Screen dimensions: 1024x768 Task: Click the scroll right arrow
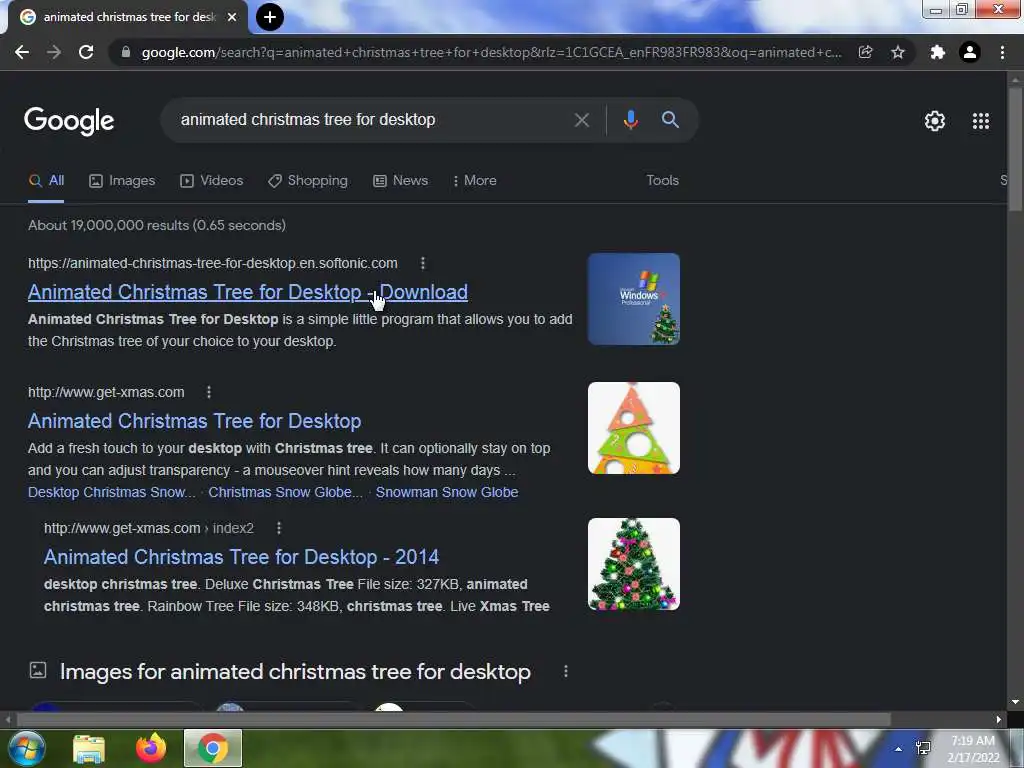999,719
